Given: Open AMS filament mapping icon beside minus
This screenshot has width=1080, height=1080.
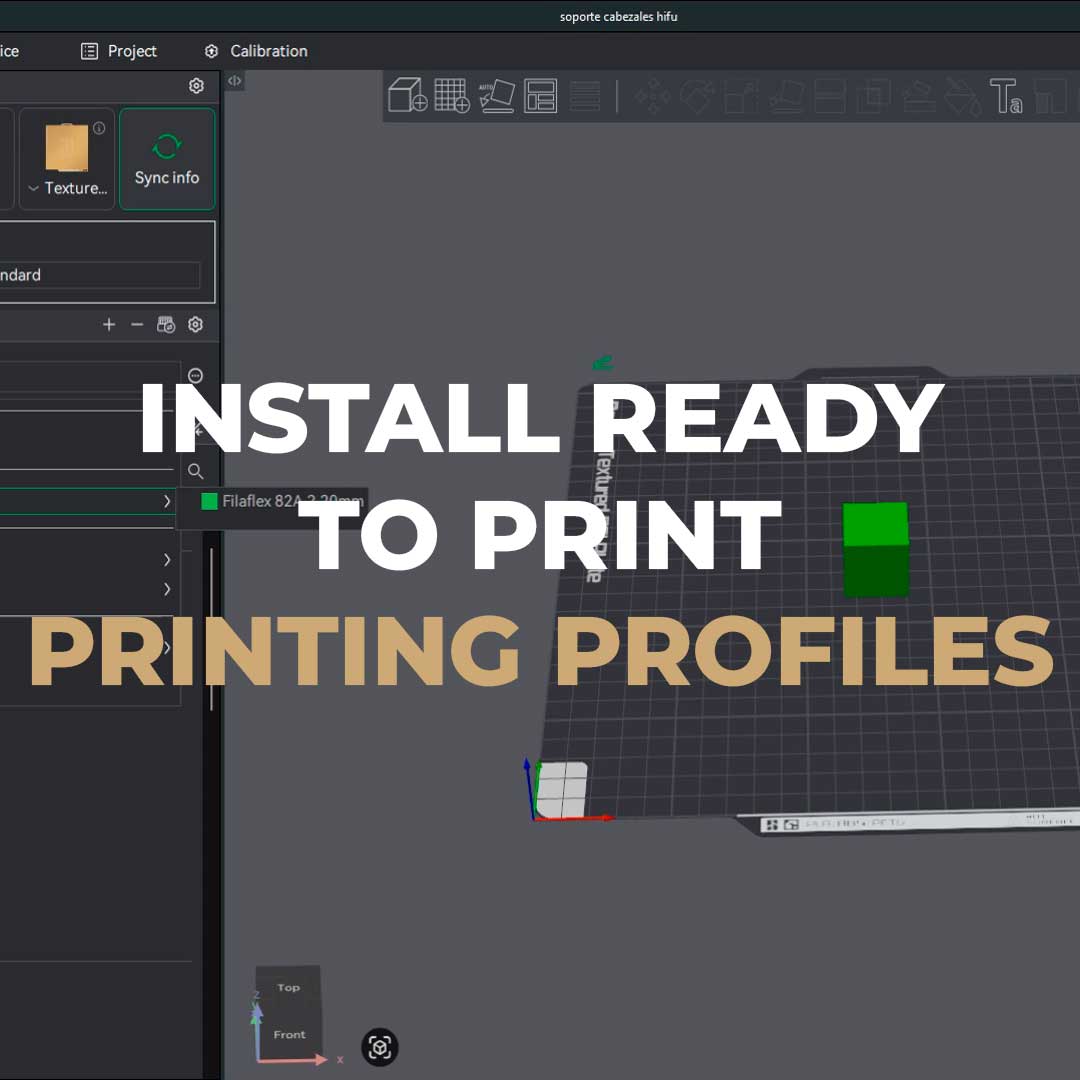Looking at the screenshot, I should (166, 325).
